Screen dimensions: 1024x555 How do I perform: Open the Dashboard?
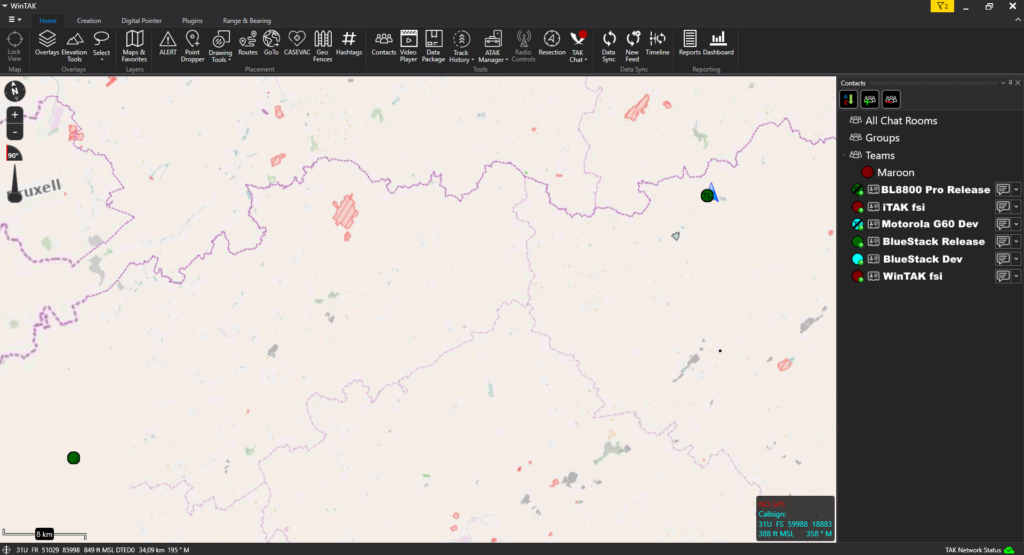point(718,44)
